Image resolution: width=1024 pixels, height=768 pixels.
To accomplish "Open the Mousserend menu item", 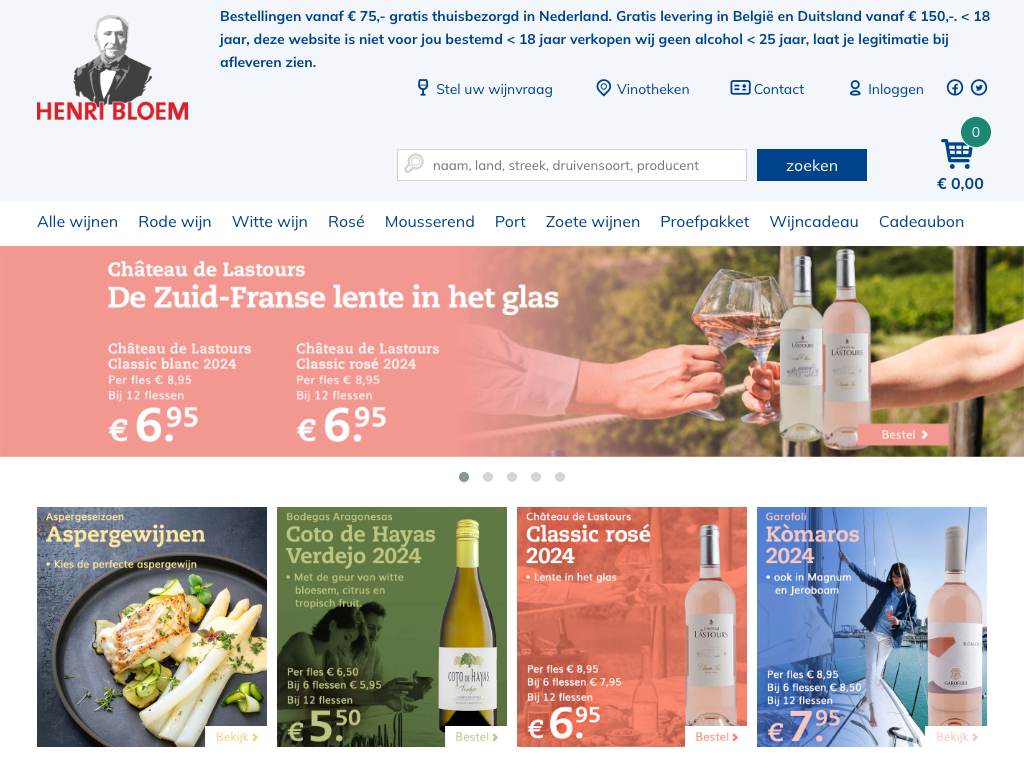I will [430, 222].
